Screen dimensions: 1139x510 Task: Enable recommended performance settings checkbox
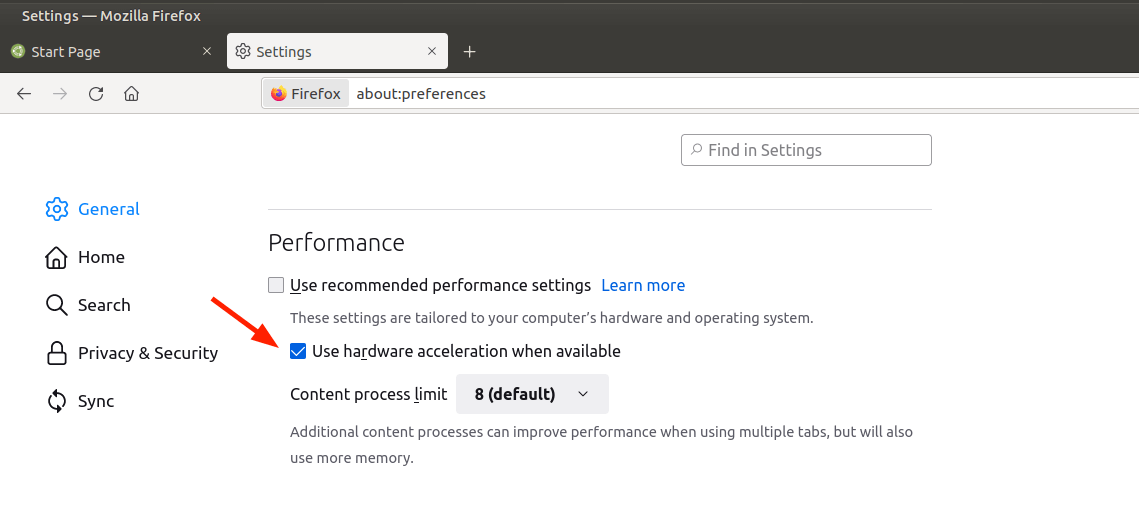tap(277, 286)
